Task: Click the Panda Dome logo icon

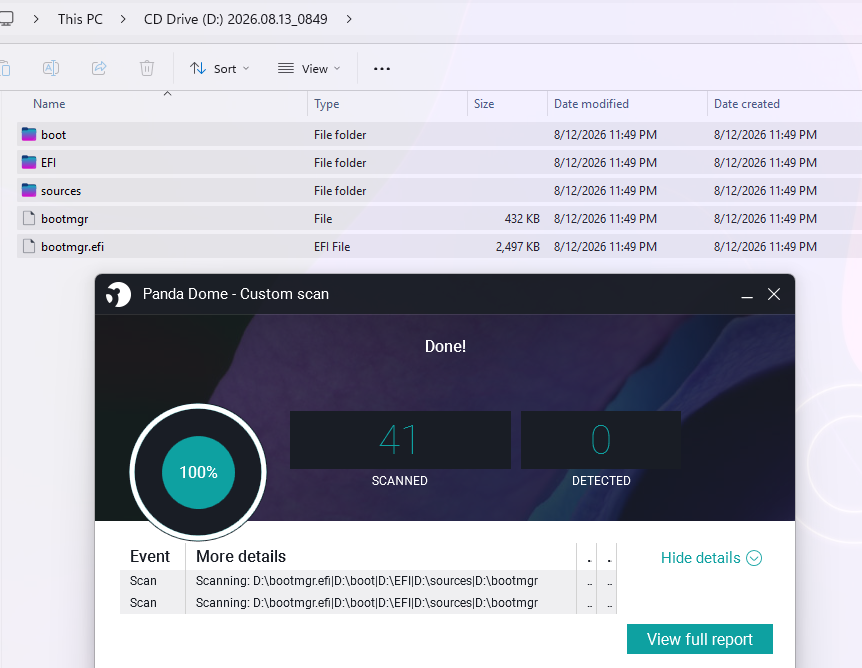Action: pyautogui.click(x=118, y=295)
